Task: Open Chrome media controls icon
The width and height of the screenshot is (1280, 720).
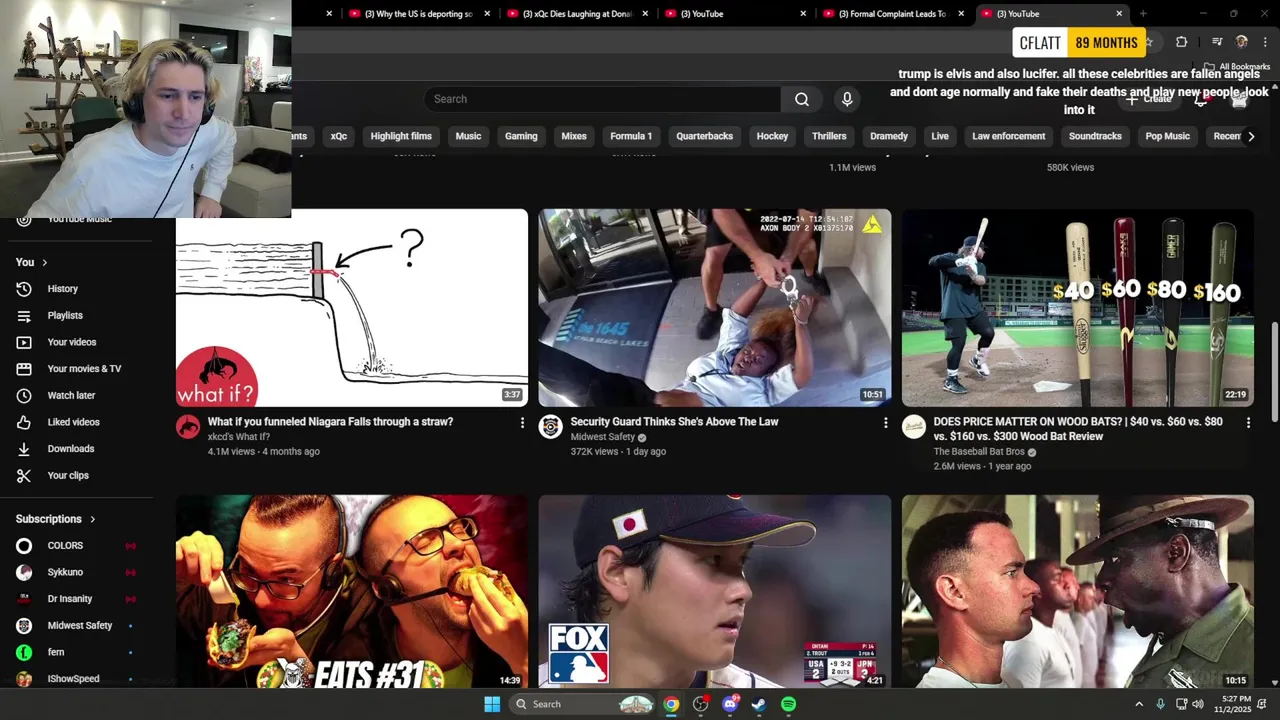Action: (1217, 42)
